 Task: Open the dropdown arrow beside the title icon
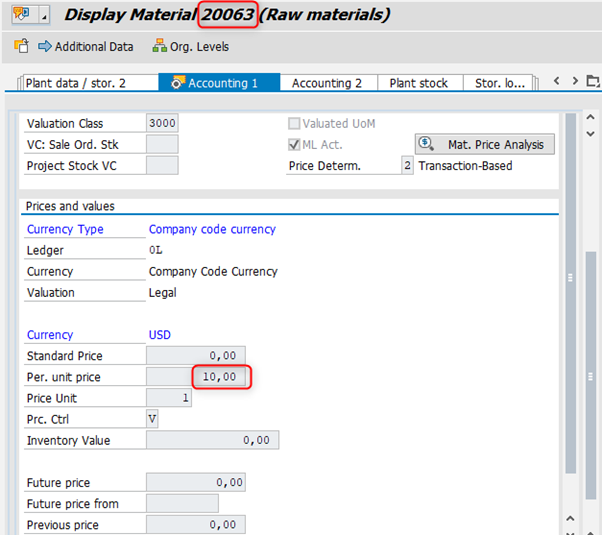click(44, 17)
